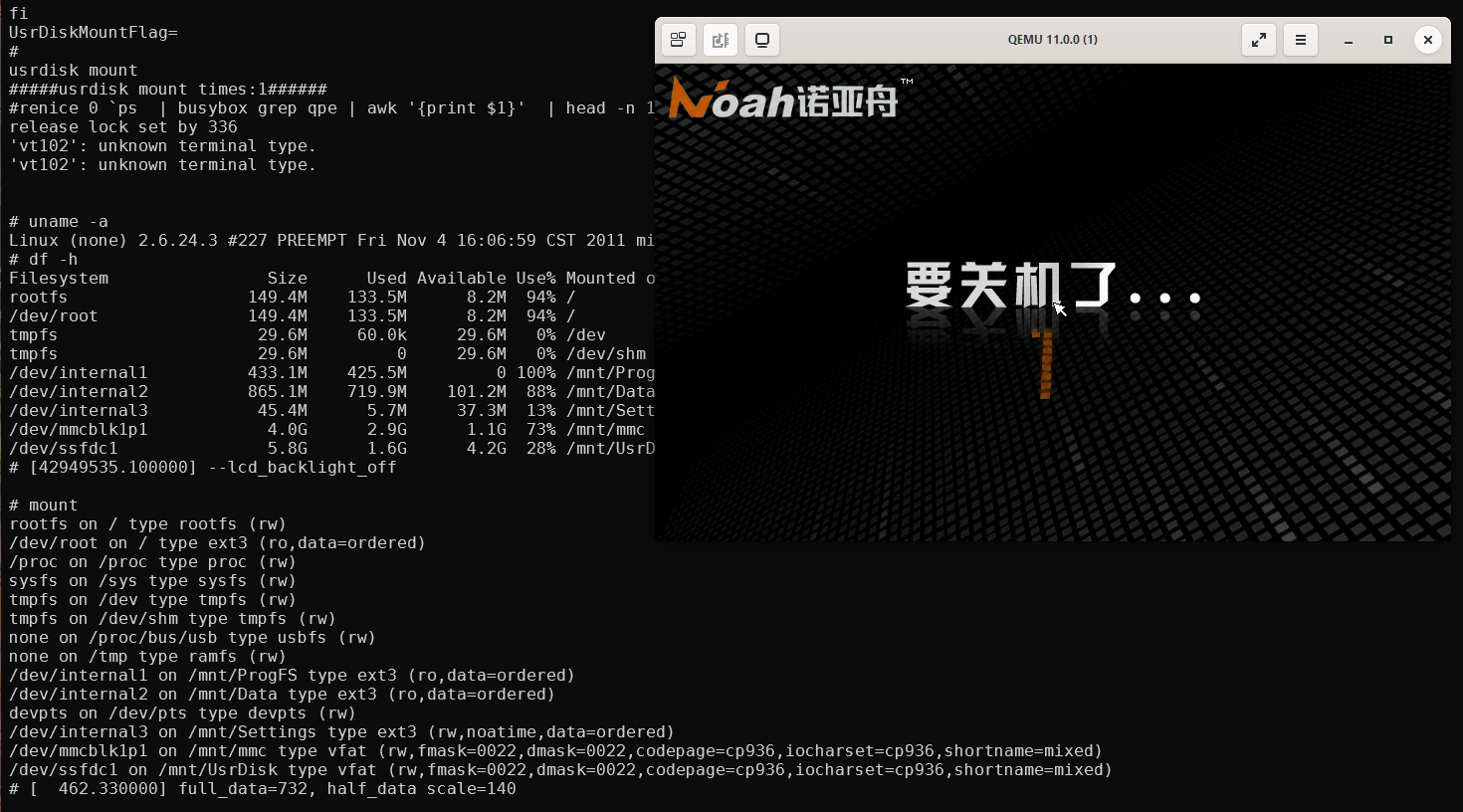Click the 'df -h' command line
Image resolution: width=1463 pixels, height=812 pixels.
click(44, 260)
